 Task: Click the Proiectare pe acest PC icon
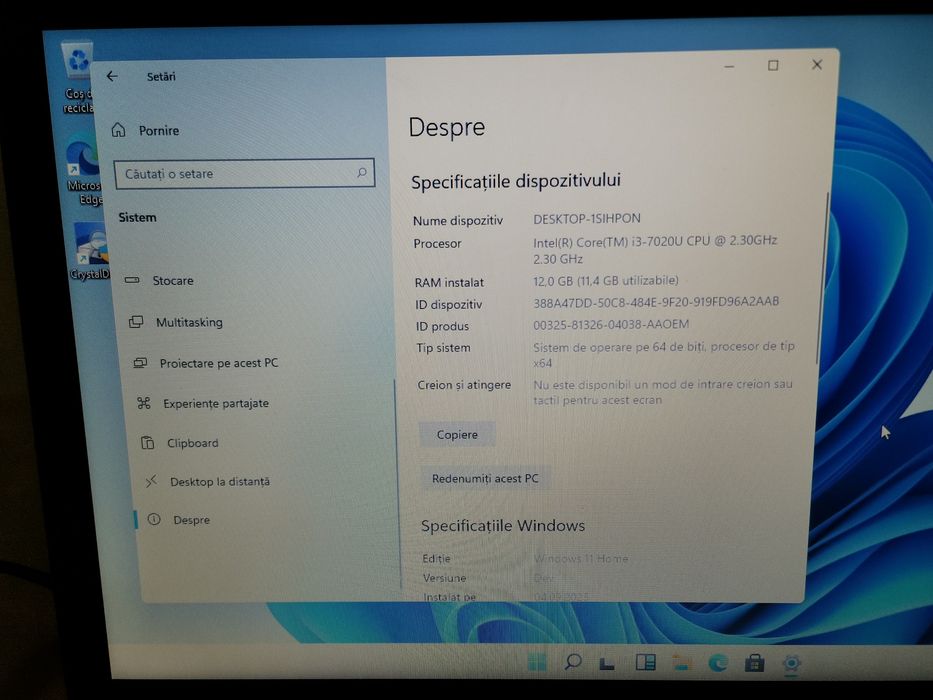pyautogui.click(x=140, y=362)
